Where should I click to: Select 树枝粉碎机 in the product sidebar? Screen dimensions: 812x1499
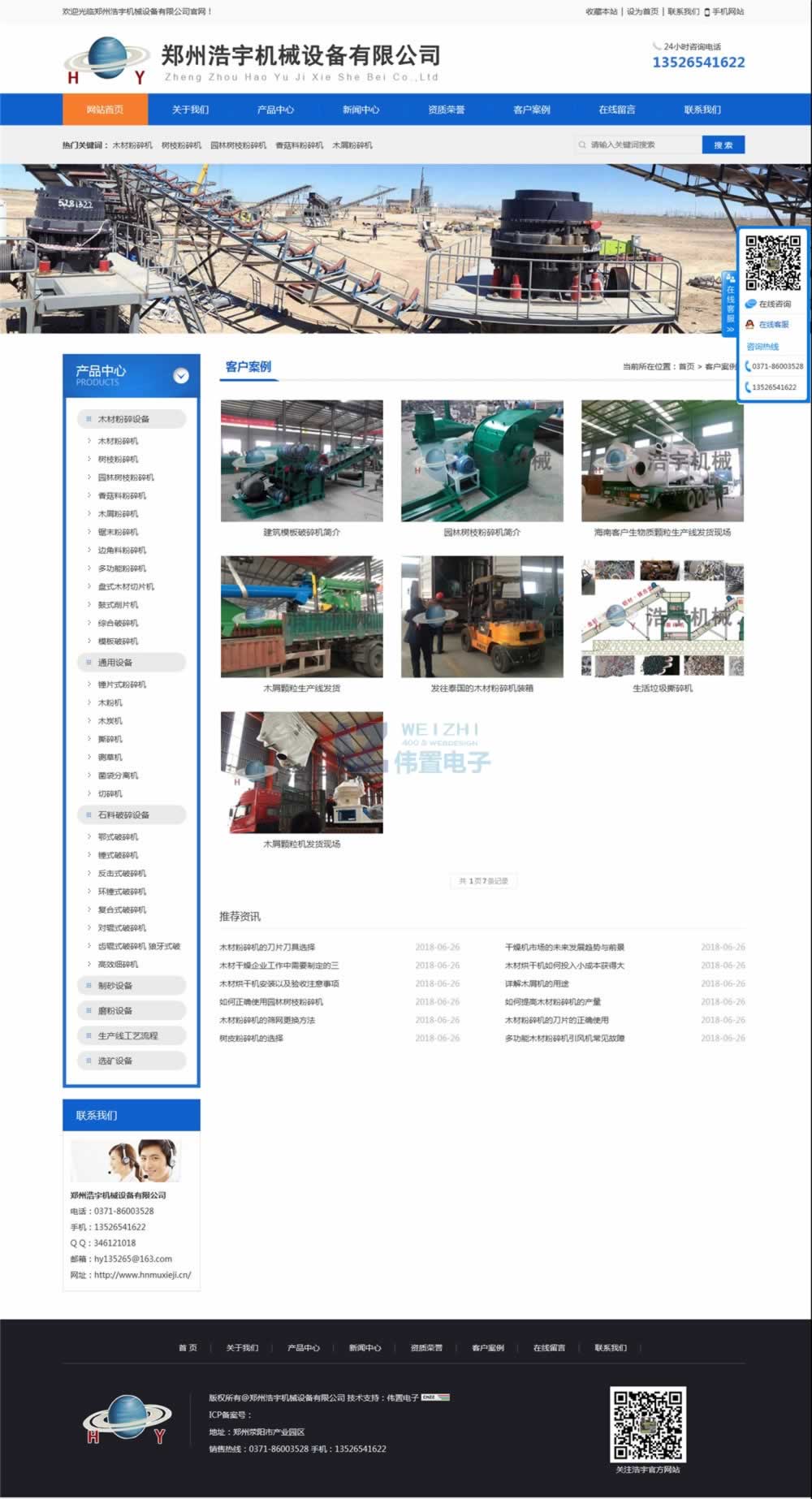[118, 460]
